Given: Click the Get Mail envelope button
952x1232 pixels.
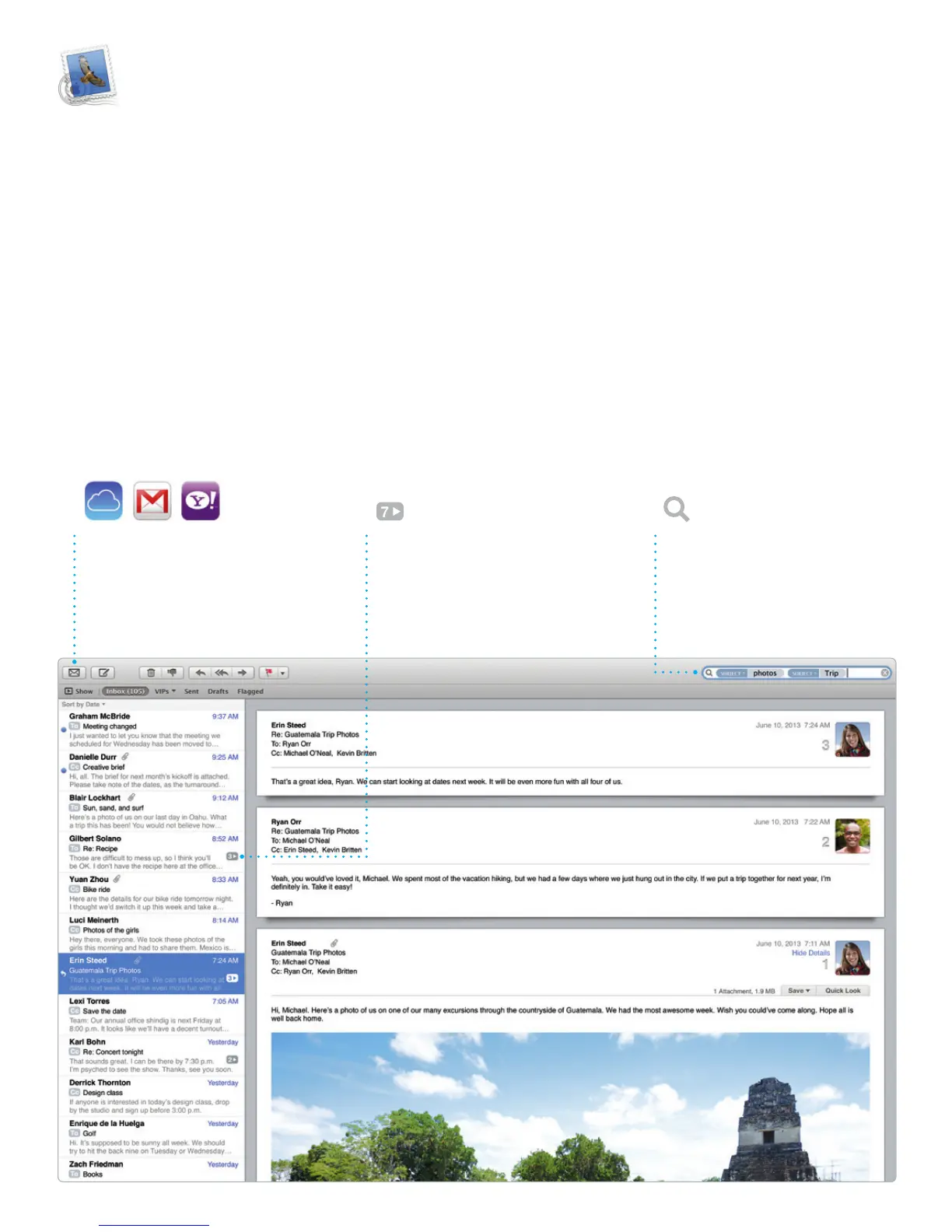Looking at the screenshot, I should click(74, 673).
